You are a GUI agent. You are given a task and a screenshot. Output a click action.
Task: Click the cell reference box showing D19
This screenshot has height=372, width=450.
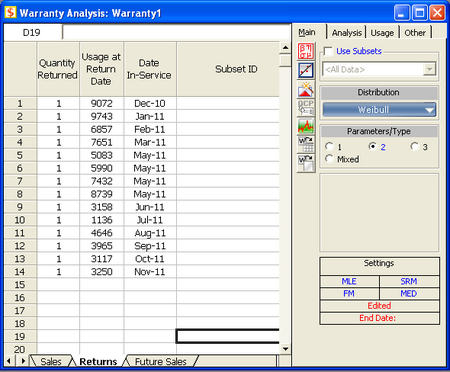point(33,33)
